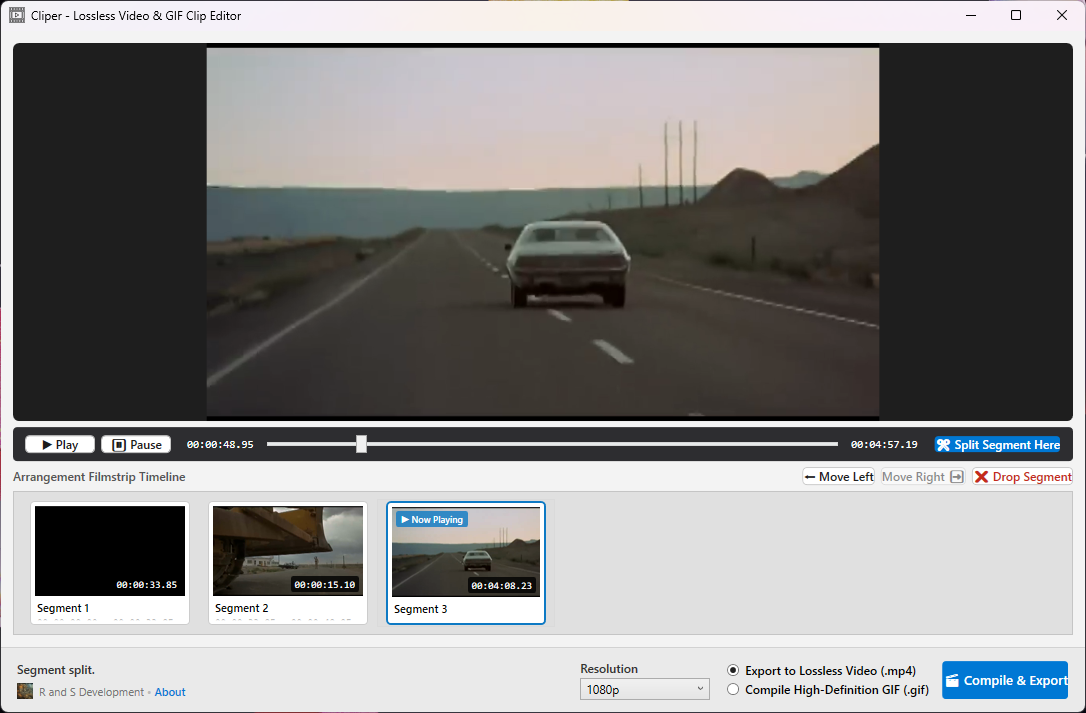This screenshot has height=713, width=1086.
Task: Click the current time 00:00:48.95
Action: point(220,444)
